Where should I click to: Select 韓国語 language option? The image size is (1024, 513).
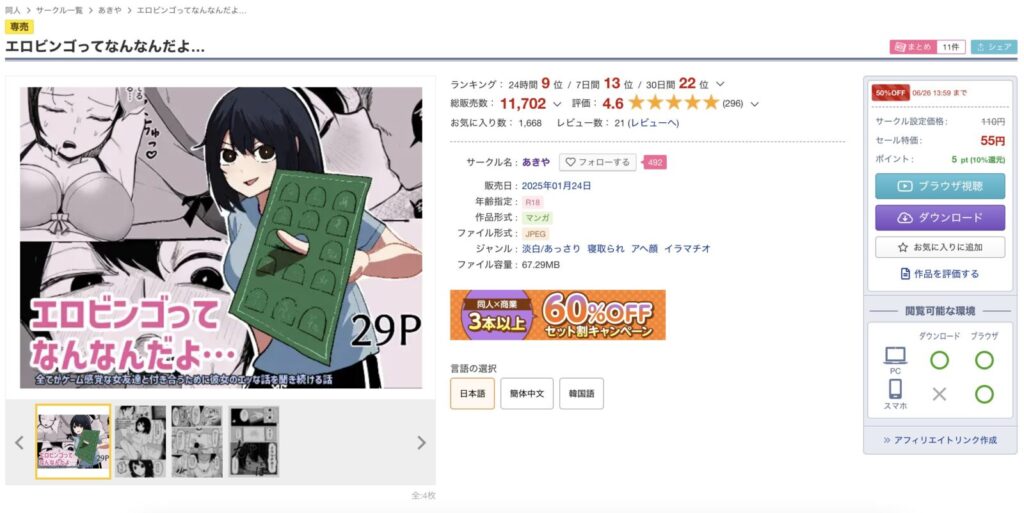tap(581, 394)
